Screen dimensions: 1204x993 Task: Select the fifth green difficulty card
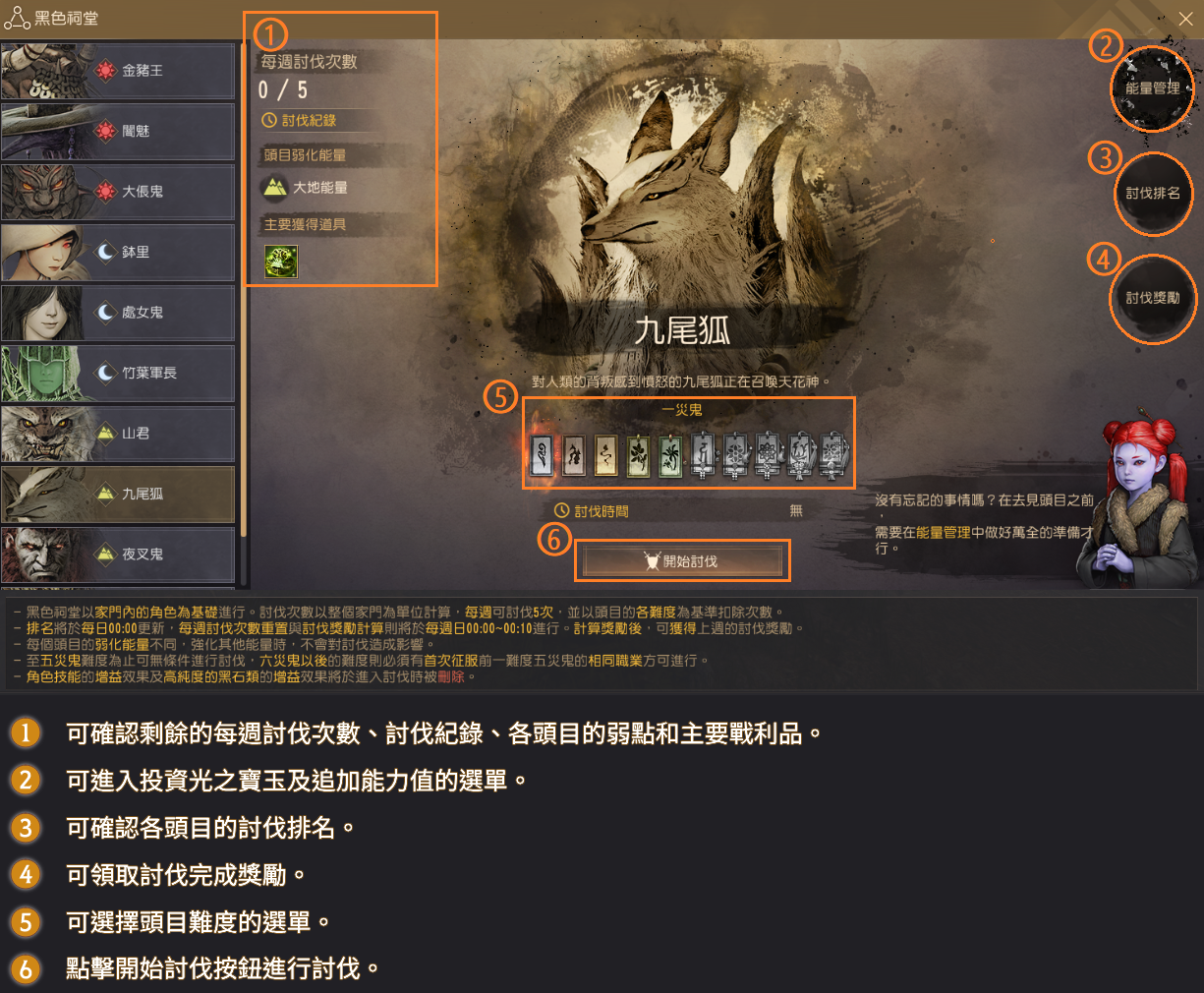670,456
